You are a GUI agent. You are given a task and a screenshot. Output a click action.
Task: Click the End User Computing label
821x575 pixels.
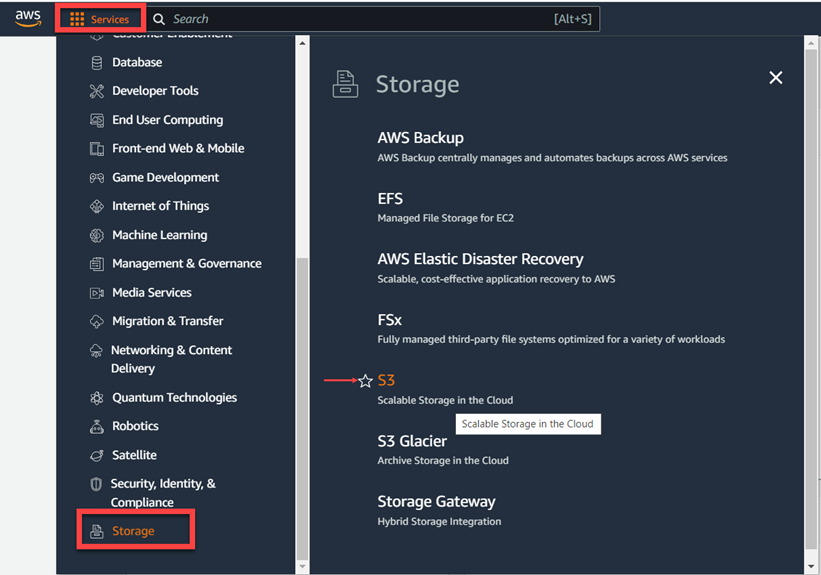point(168,120)
